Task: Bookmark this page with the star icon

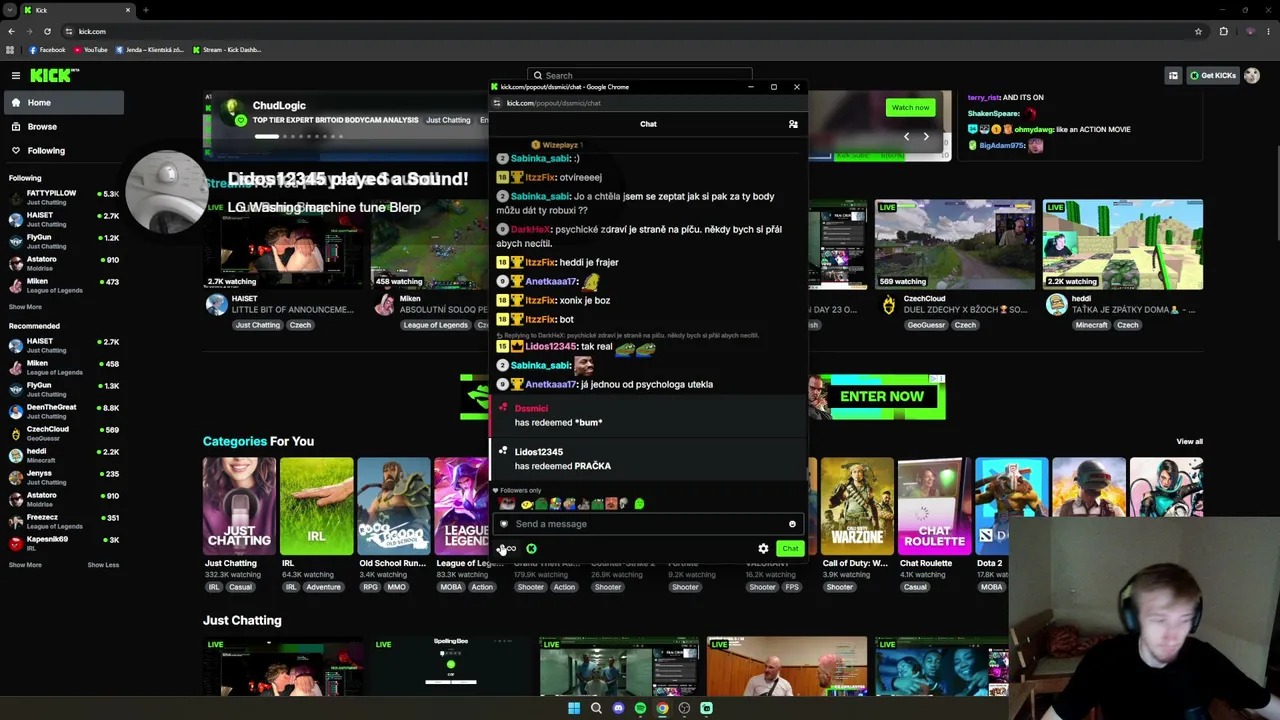Action: pos(1198,31)
